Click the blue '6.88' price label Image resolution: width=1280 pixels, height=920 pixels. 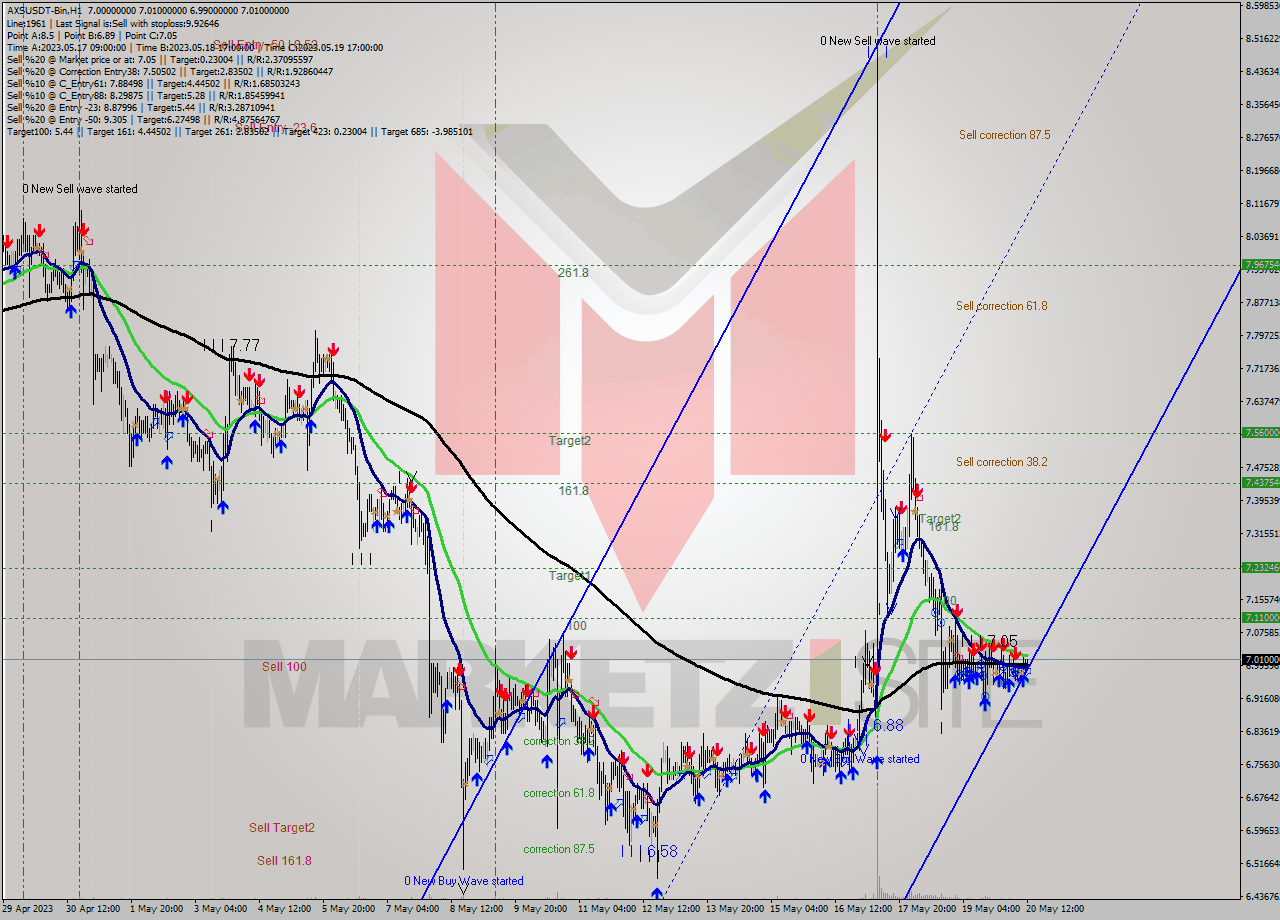point(888,725)
